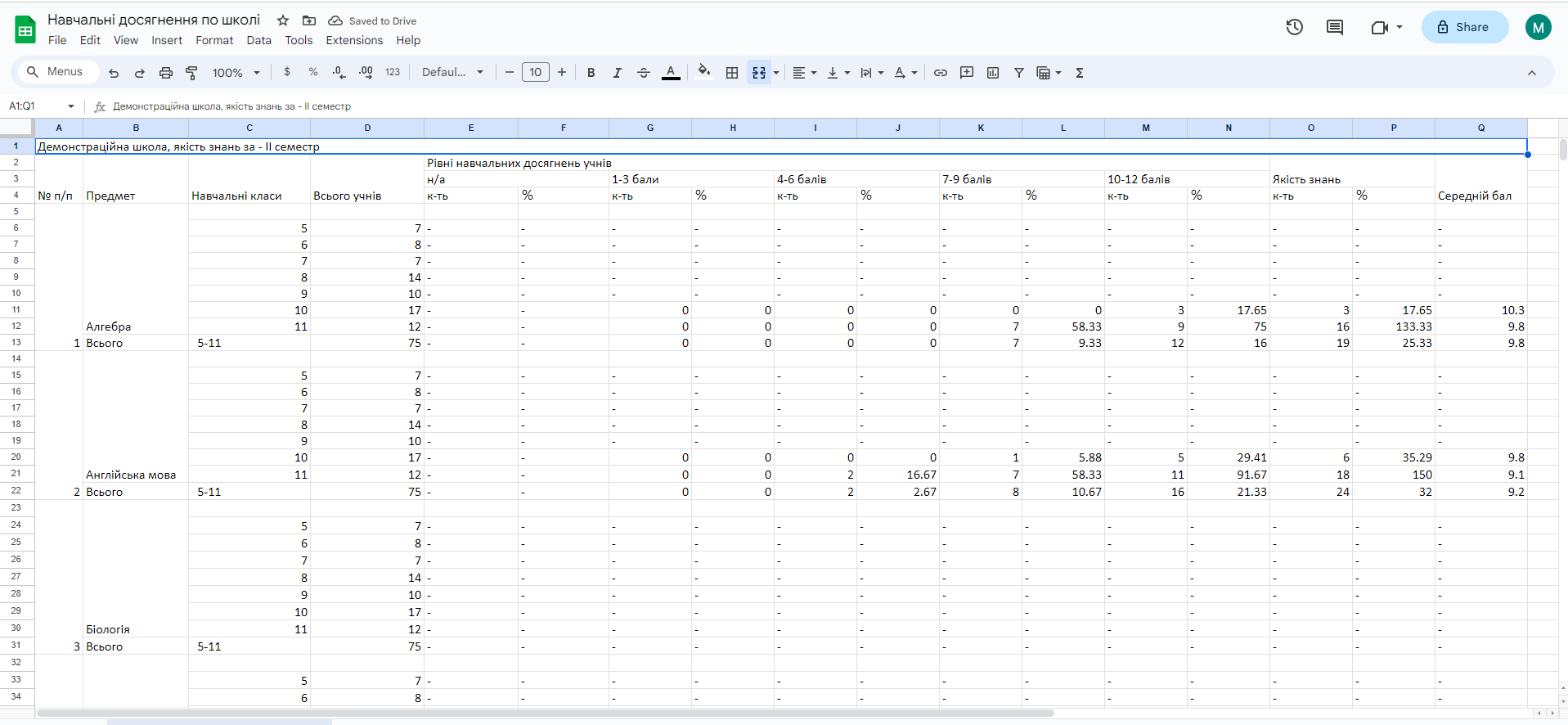Open the zoom 100% dropdown

pos(236,73)
